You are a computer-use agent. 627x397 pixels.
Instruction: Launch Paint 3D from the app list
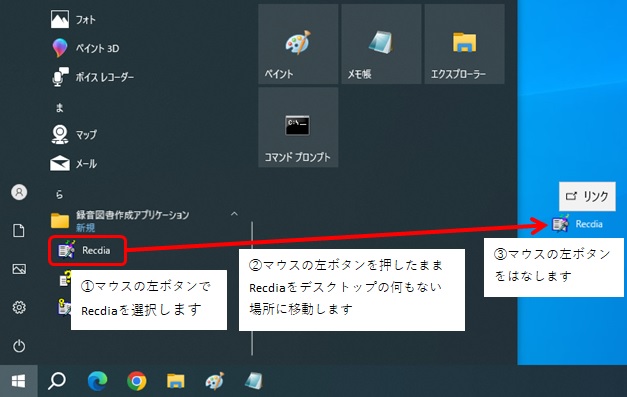[x=86, y=48]
